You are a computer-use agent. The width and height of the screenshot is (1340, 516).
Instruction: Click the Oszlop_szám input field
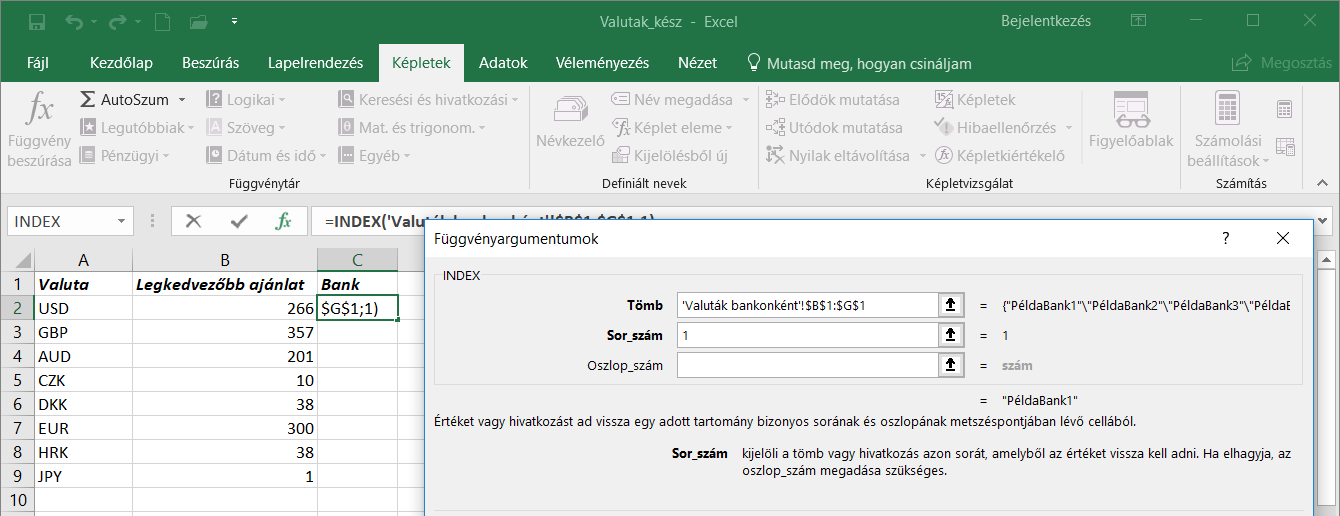(x=806, y=365)
